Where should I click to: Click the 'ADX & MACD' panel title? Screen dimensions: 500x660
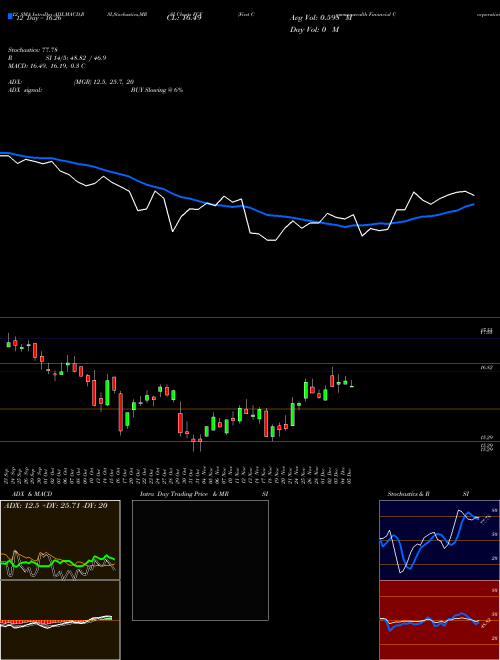[32, 494]
